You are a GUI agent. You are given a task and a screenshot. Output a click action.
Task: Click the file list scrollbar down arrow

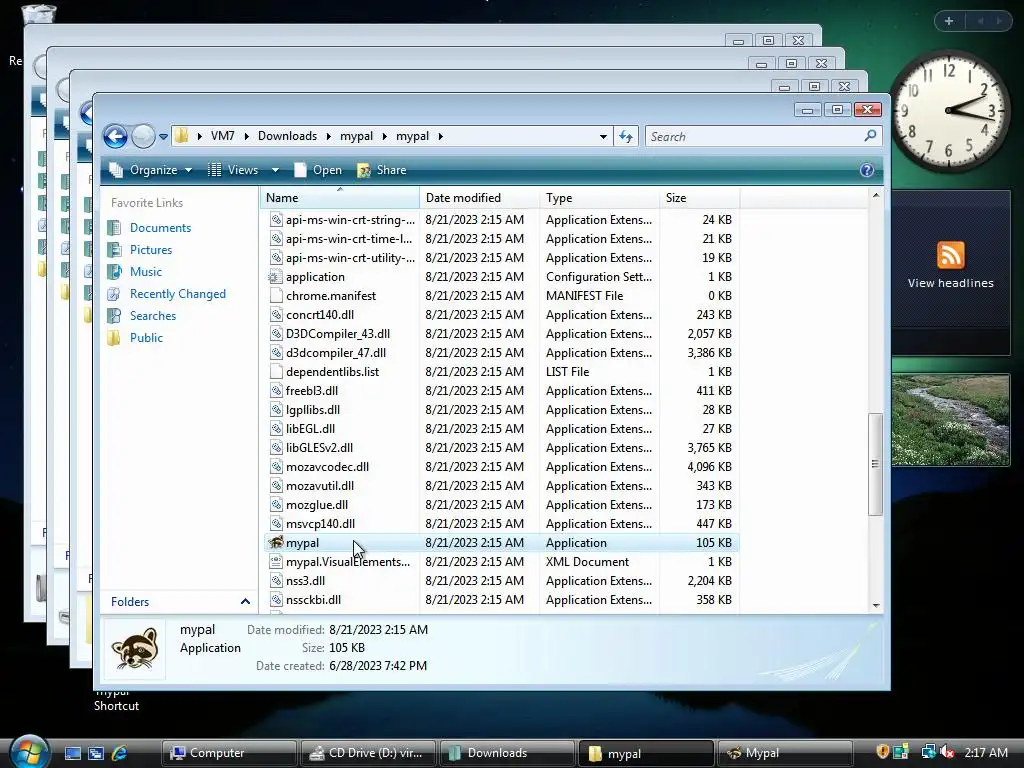(x=876, y=605)
